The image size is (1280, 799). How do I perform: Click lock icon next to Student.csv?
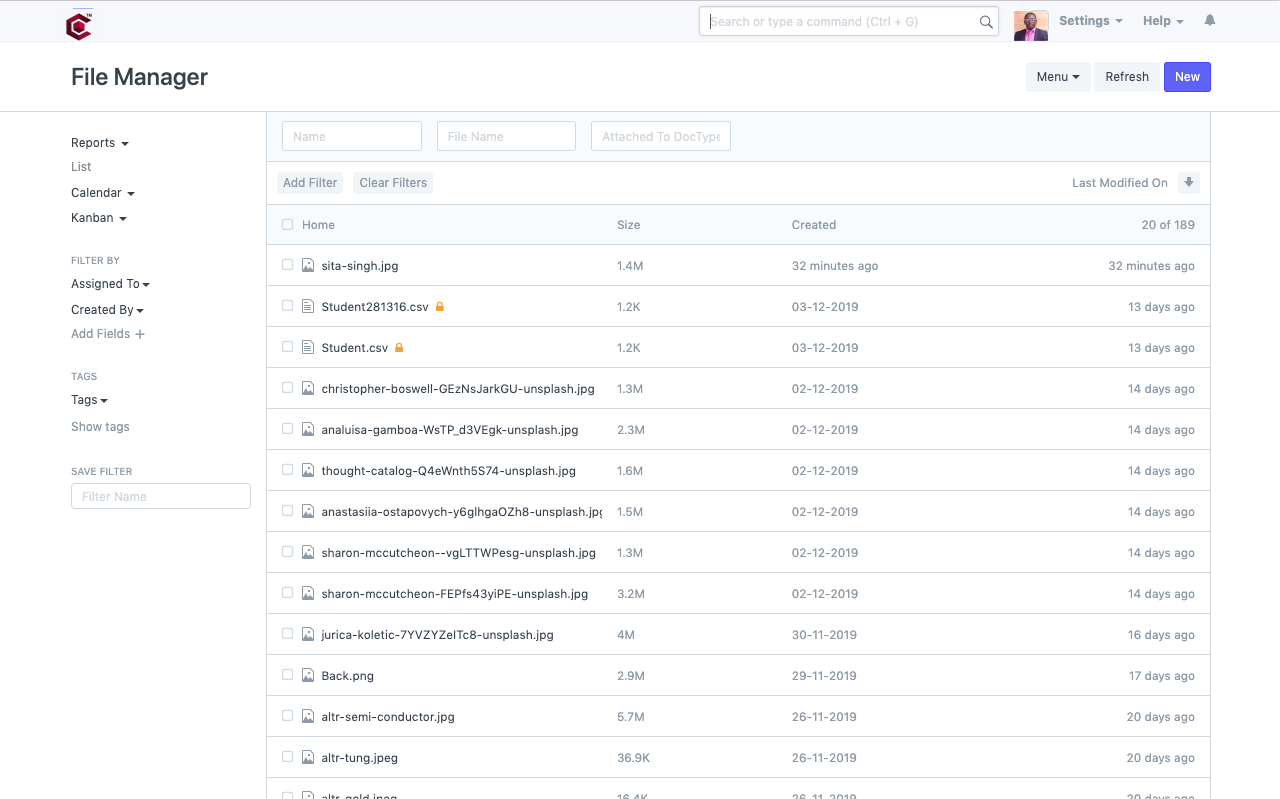[399, 348]
